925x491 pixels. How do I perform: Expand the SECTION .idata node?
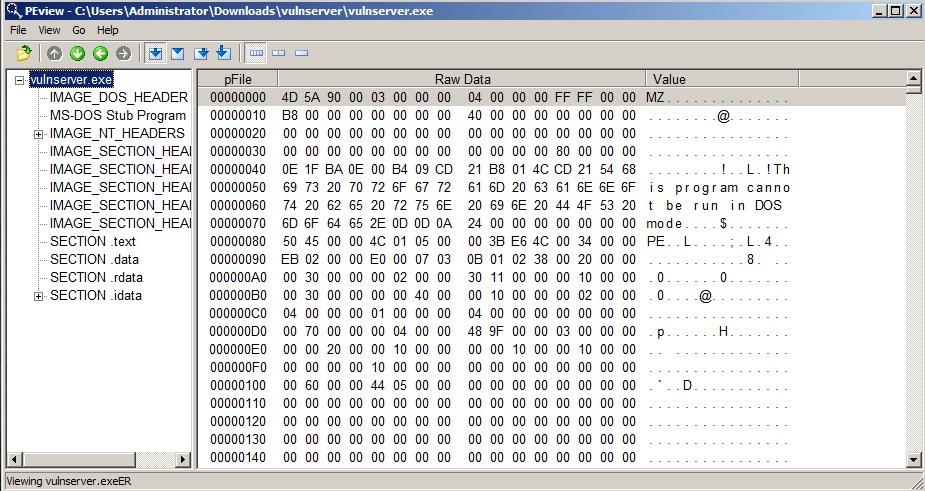coord(38,296)
